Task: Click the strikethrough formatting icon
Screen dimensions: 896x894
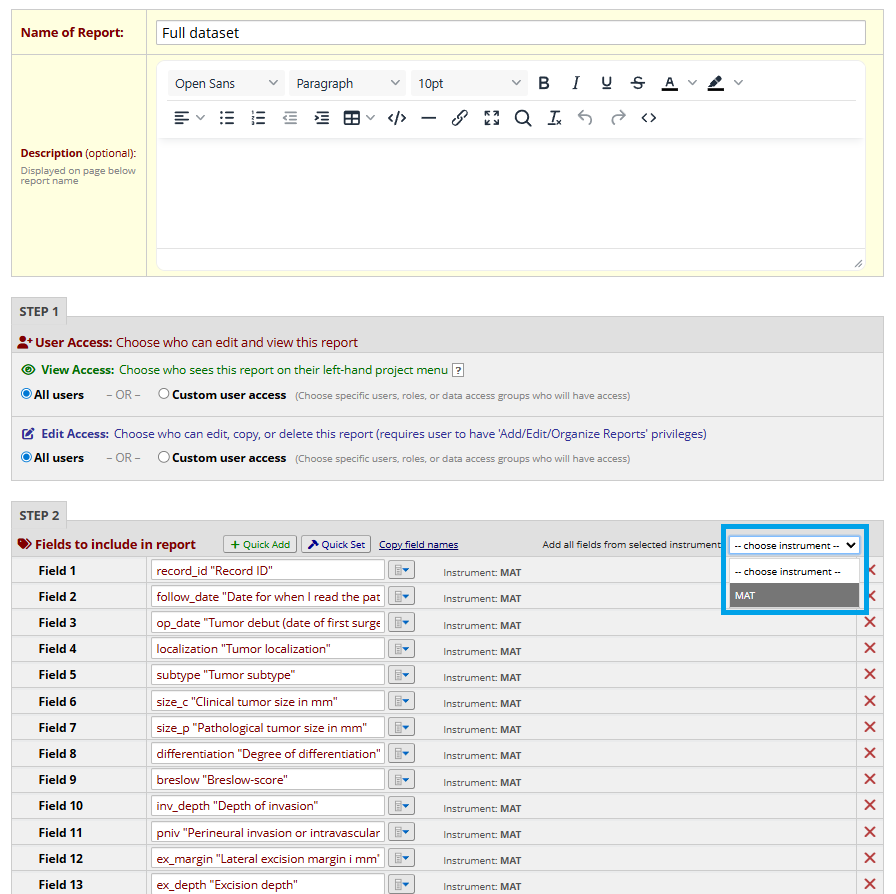Action: pyautogui.click(x=638, y=83)
